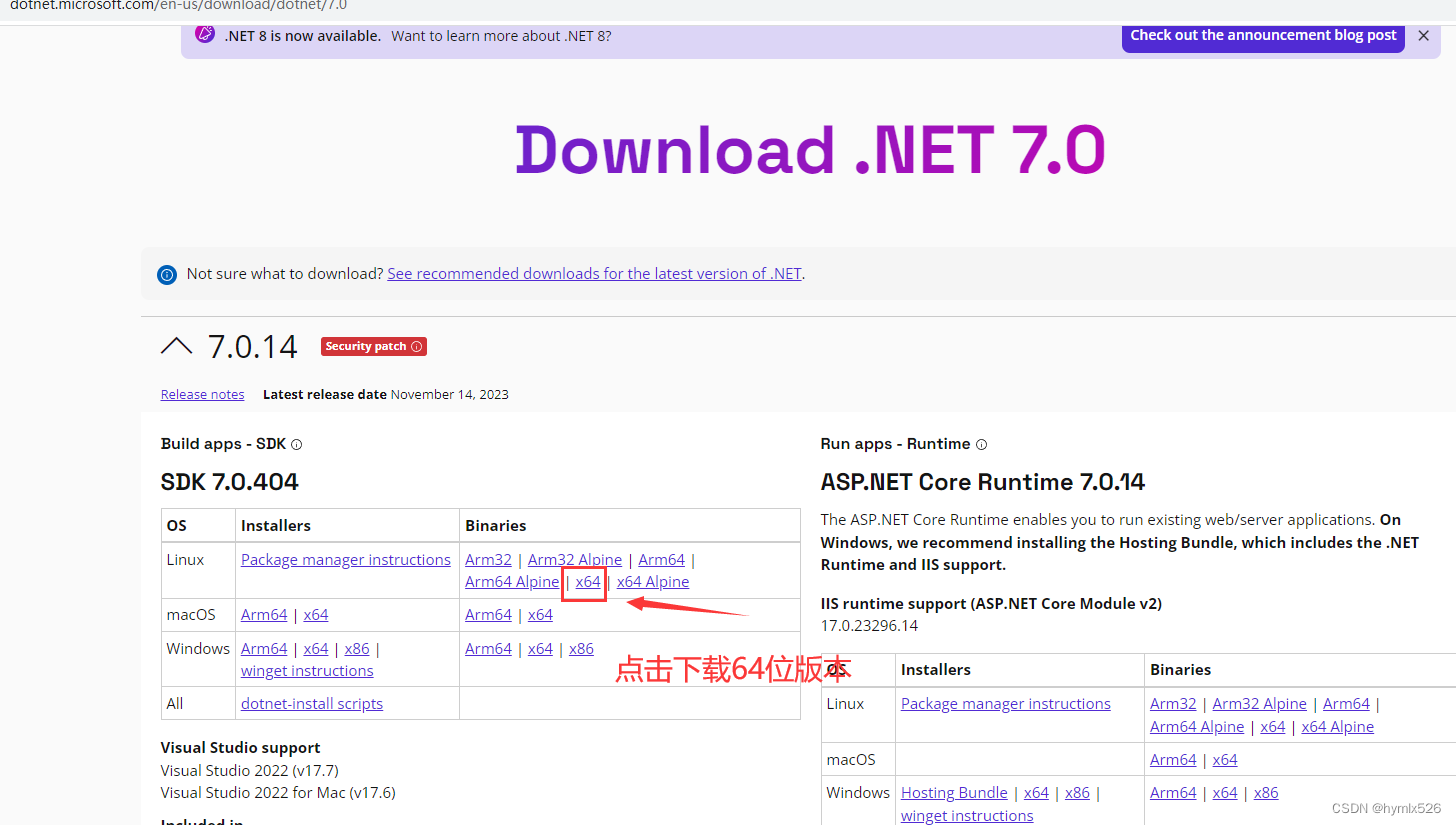Download SDK Linux Arm32 binary
Viewport: 1456px width, 825px height.
tap(488, 559)
